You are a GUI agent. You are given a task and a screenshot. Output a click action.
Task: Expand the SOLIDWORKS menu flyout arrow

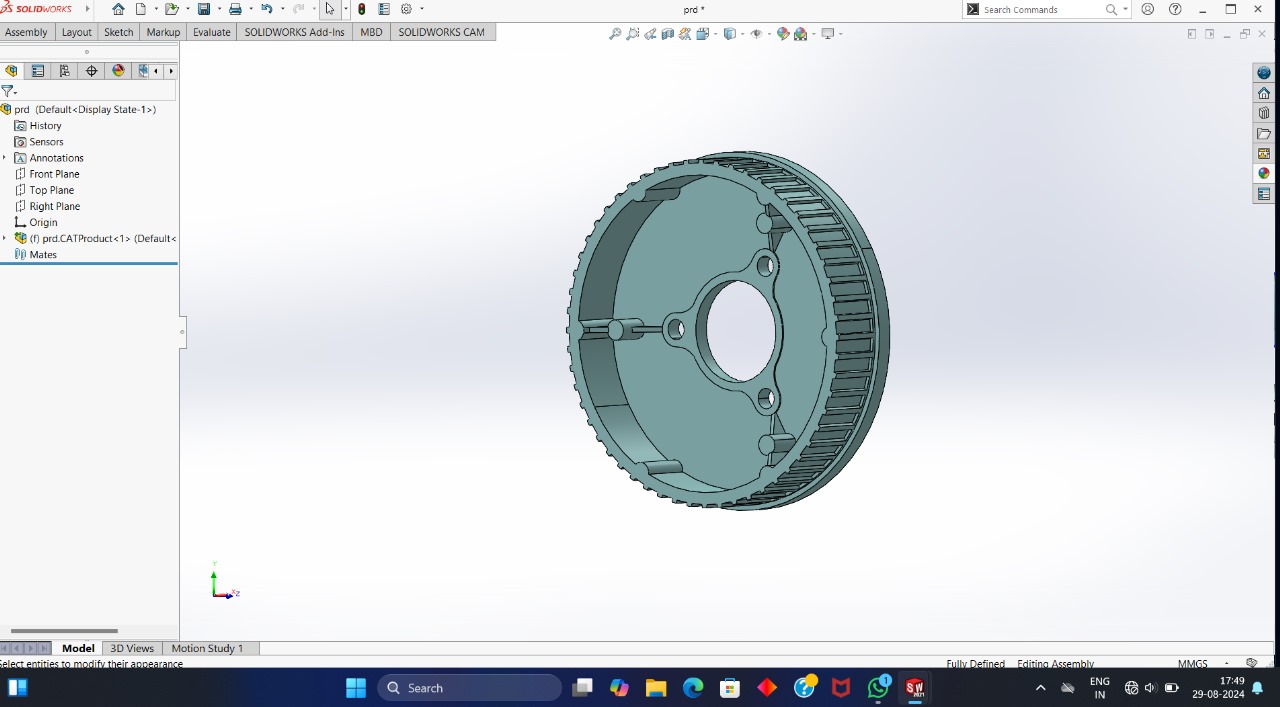88,9
